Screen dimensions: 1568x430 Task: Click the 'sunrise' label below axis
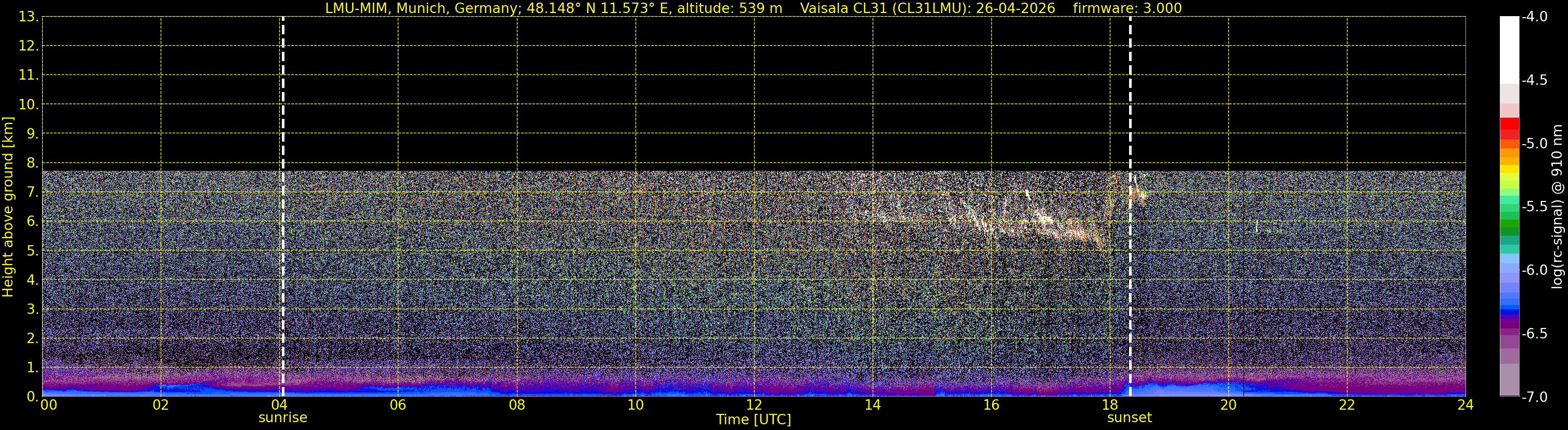pos(283,418)
